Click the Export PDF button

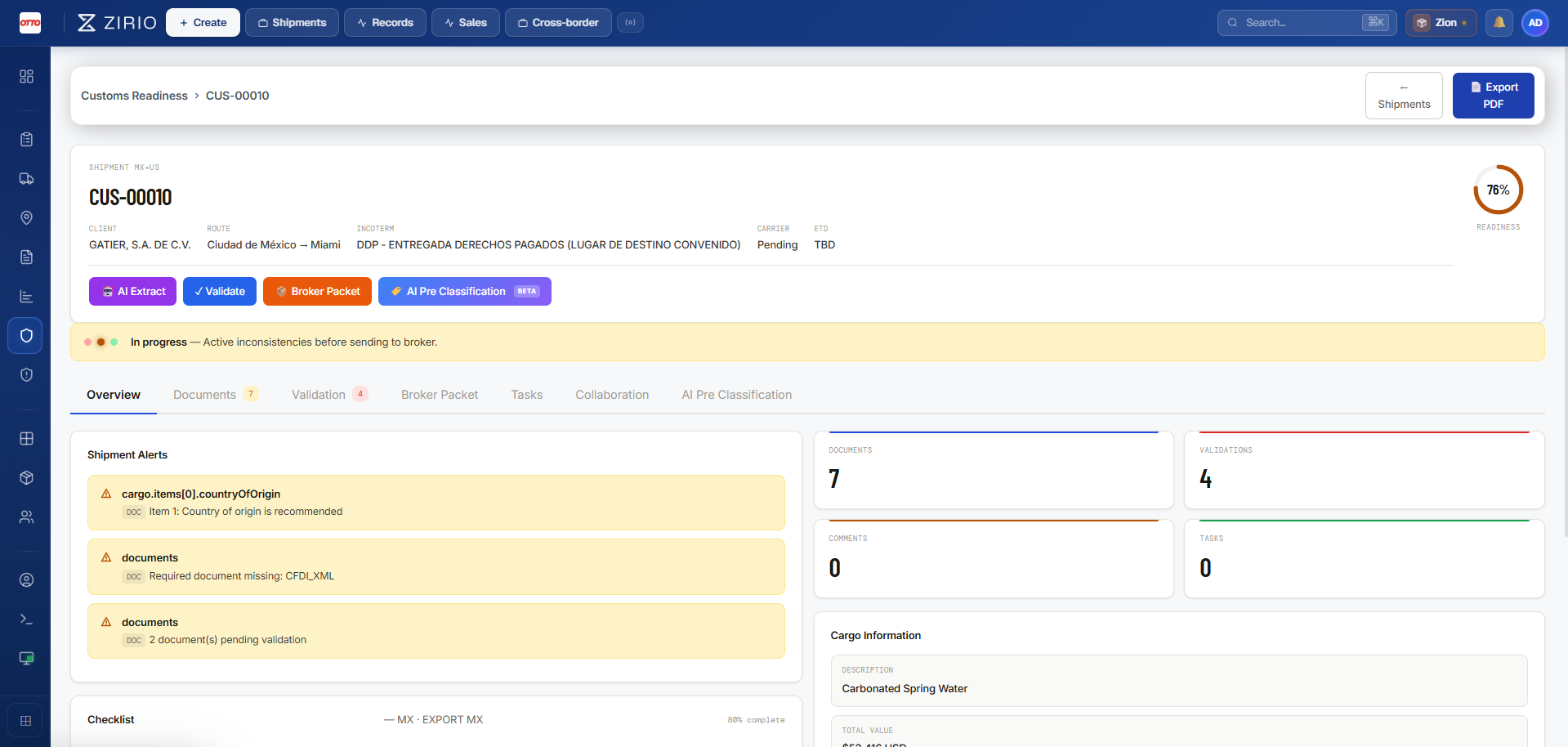pos(1493,96)
